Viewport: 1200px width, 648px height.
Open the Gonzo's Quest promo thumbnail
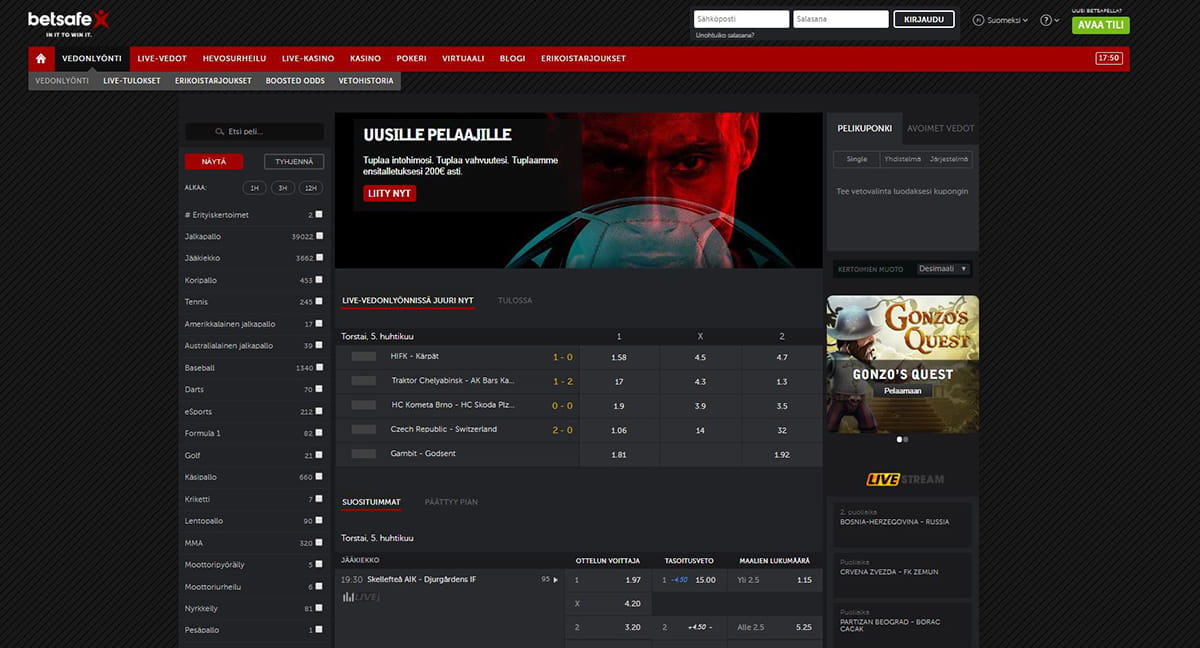903,364
